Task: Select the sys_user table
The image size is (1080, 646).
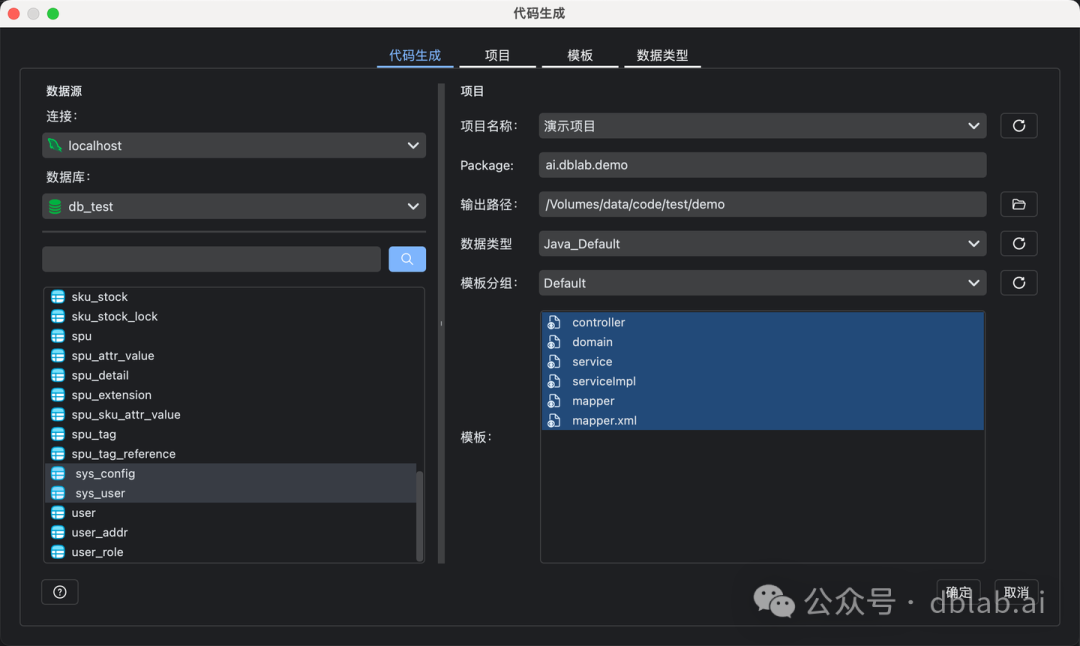Action: tap(231, 493)
